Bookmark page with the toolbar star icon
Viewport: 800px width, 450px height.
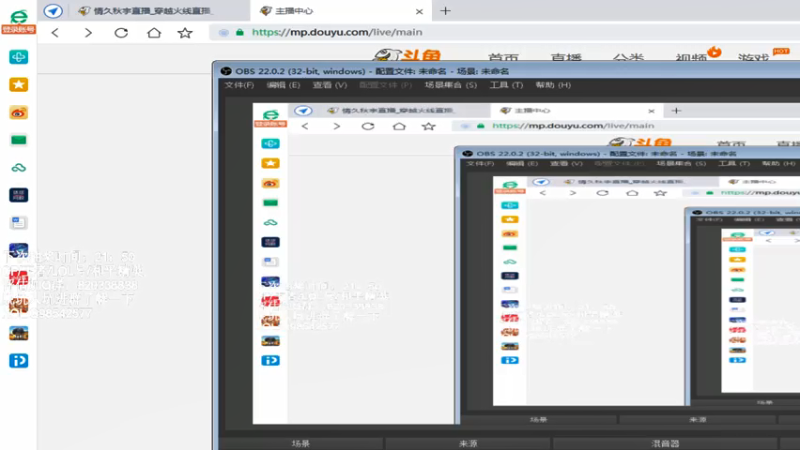click(185, 33)
